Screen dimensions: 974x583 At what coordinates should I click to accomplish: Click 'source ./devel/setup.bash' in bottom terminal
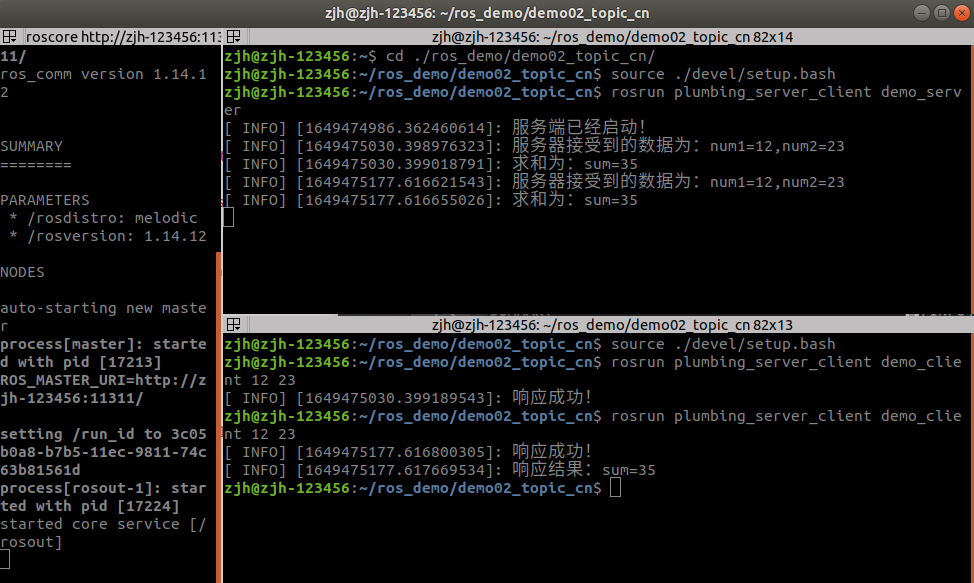pyautogui.click(x=723, y=344)
